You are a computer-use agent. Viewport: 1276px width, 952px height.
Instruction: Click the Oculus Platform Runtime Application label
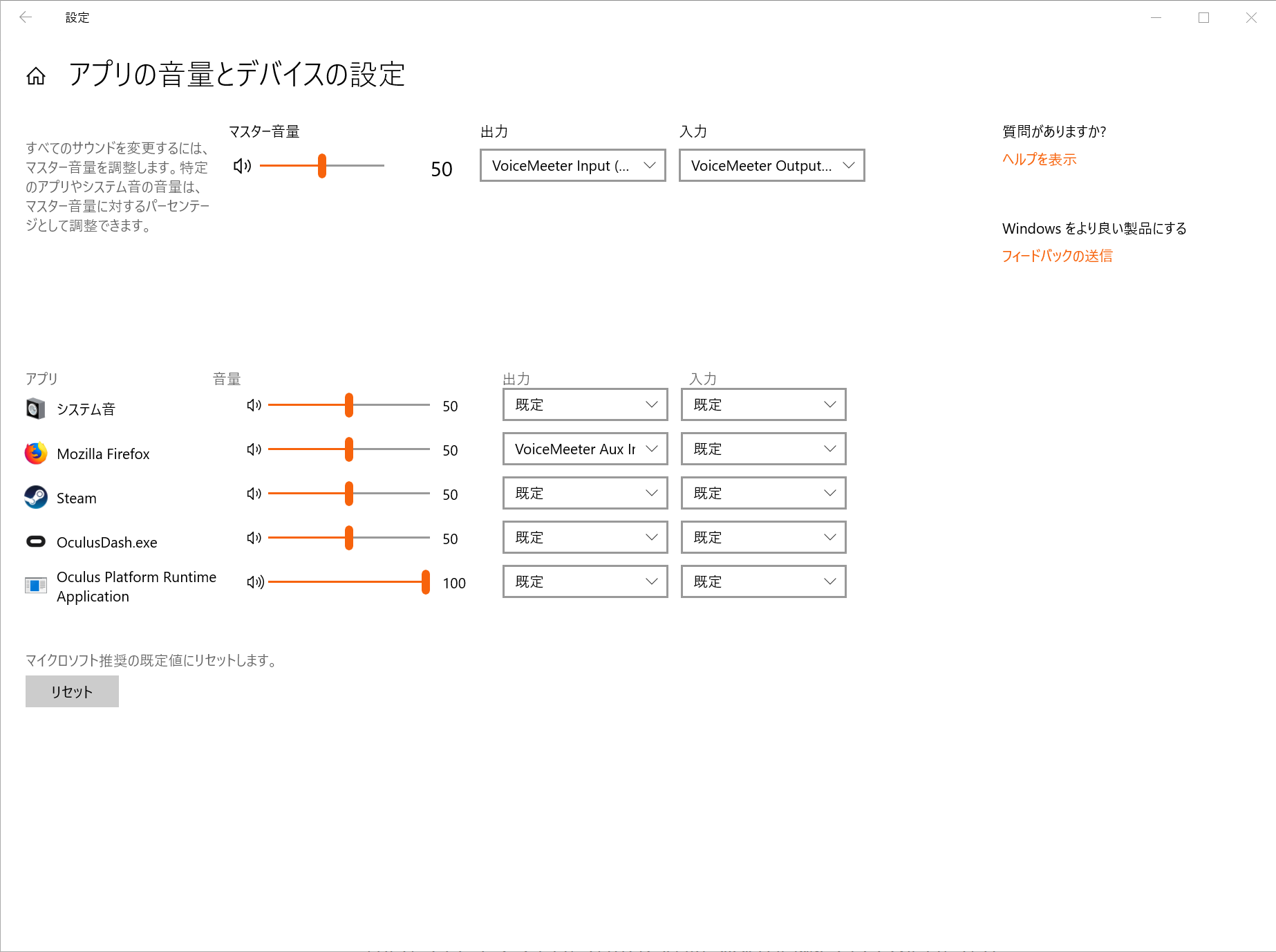136,586
